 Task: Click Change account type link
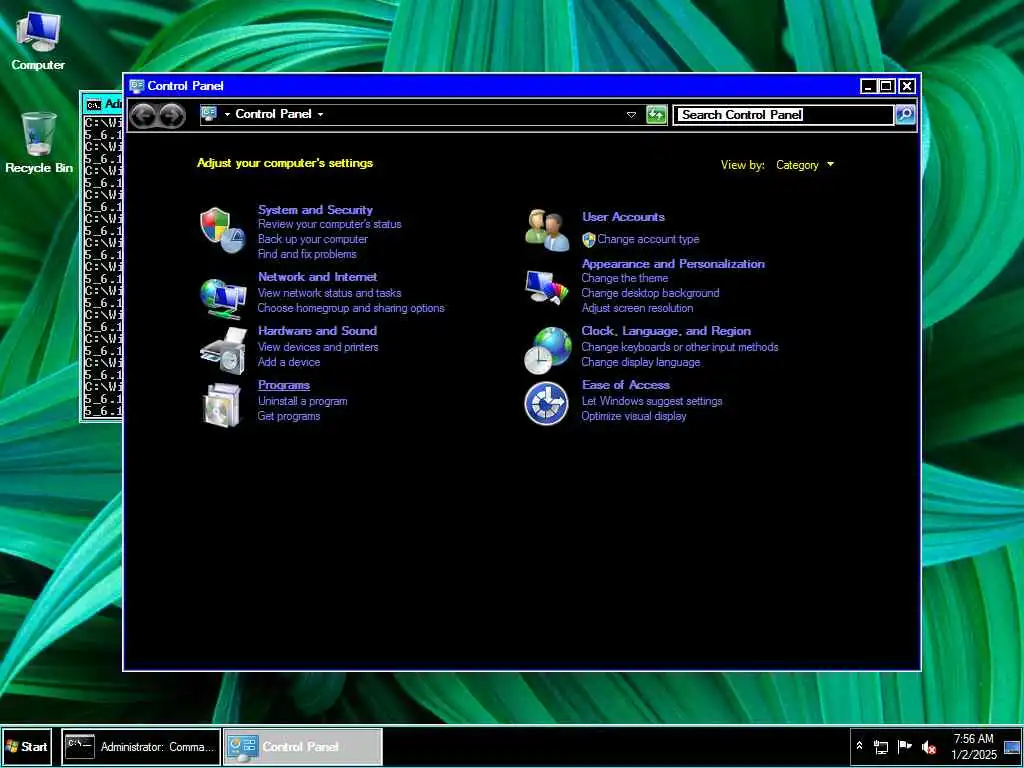(648, 240)
